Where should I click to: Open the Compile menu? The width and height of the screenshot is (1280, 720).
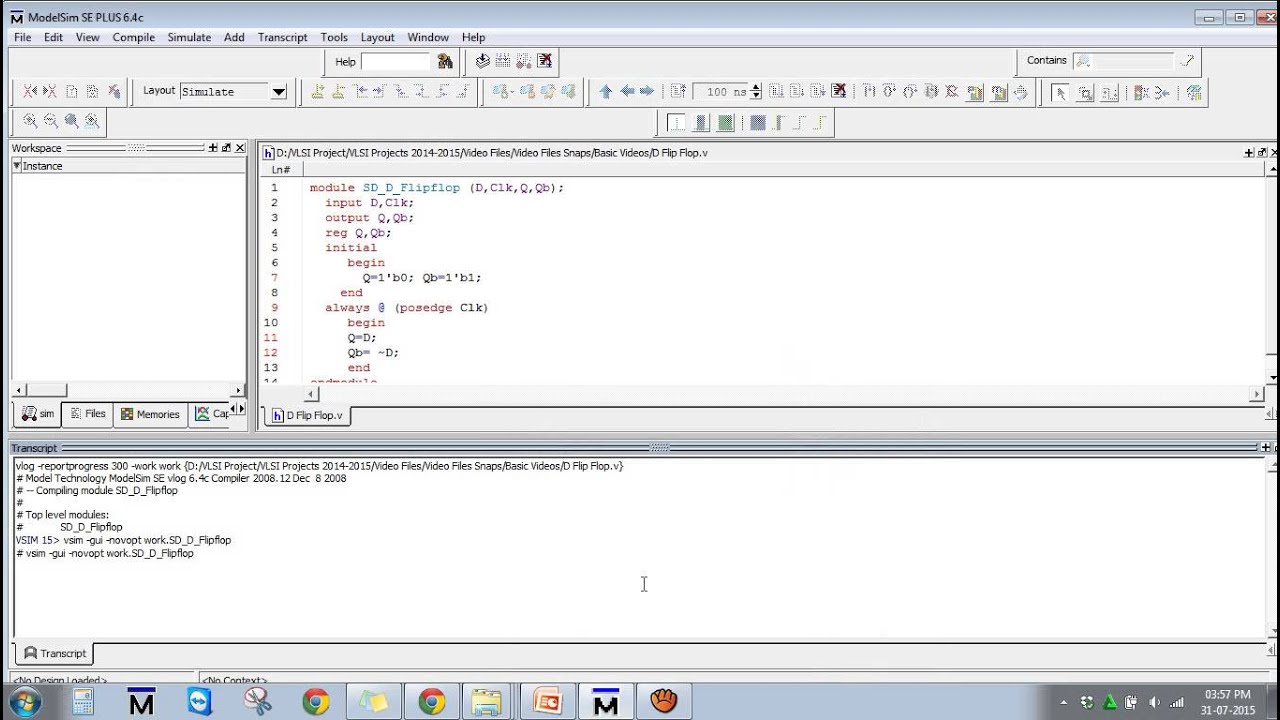[133, 37]
